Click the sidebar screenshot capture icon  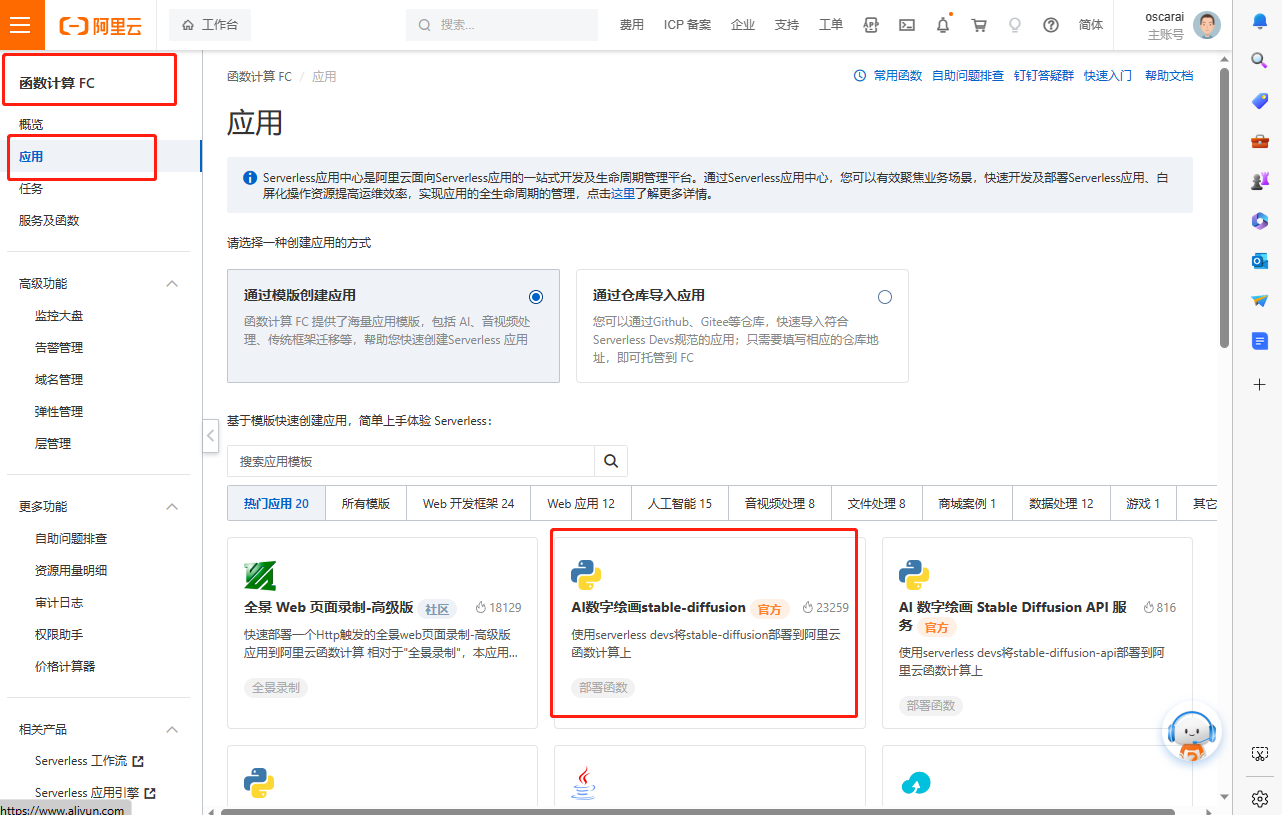click(x=1260, y=753)
